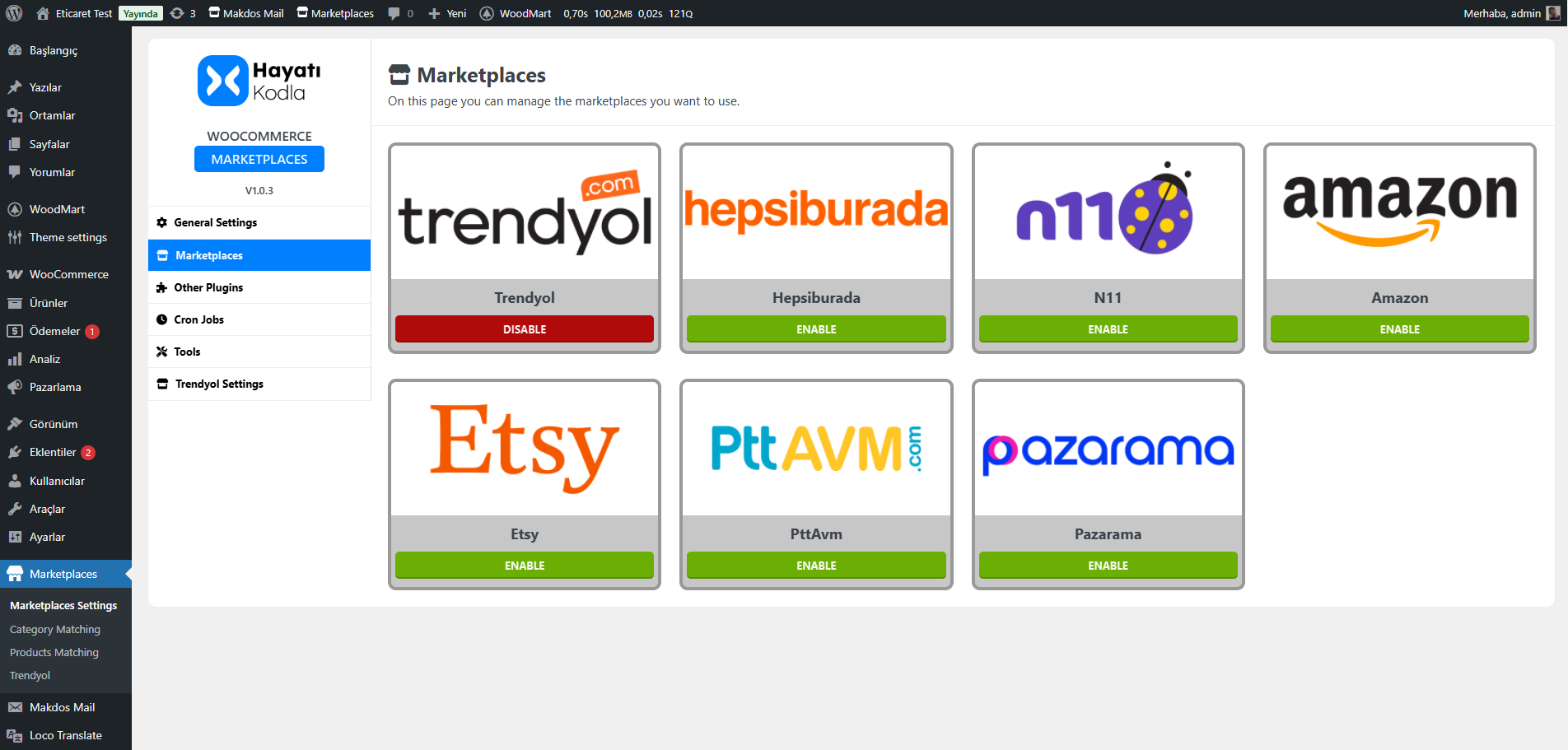1568x750 pixels.
Task: Open Trendyol Settings menu item
Action: (x=259, y=384)
